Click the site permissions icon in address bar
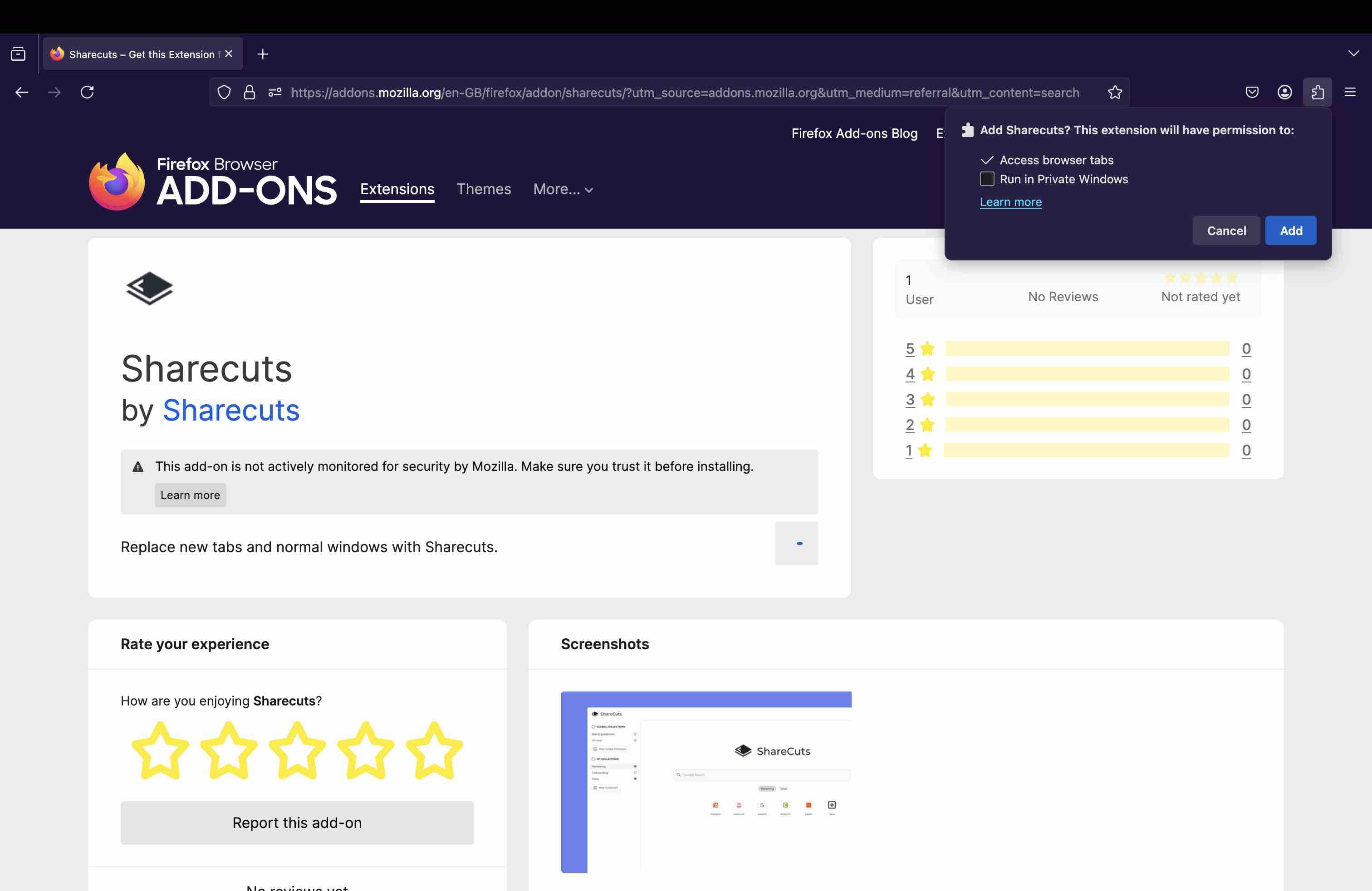Image resolution: width=1372 pixels, height=891 pixels. point(275,92)
